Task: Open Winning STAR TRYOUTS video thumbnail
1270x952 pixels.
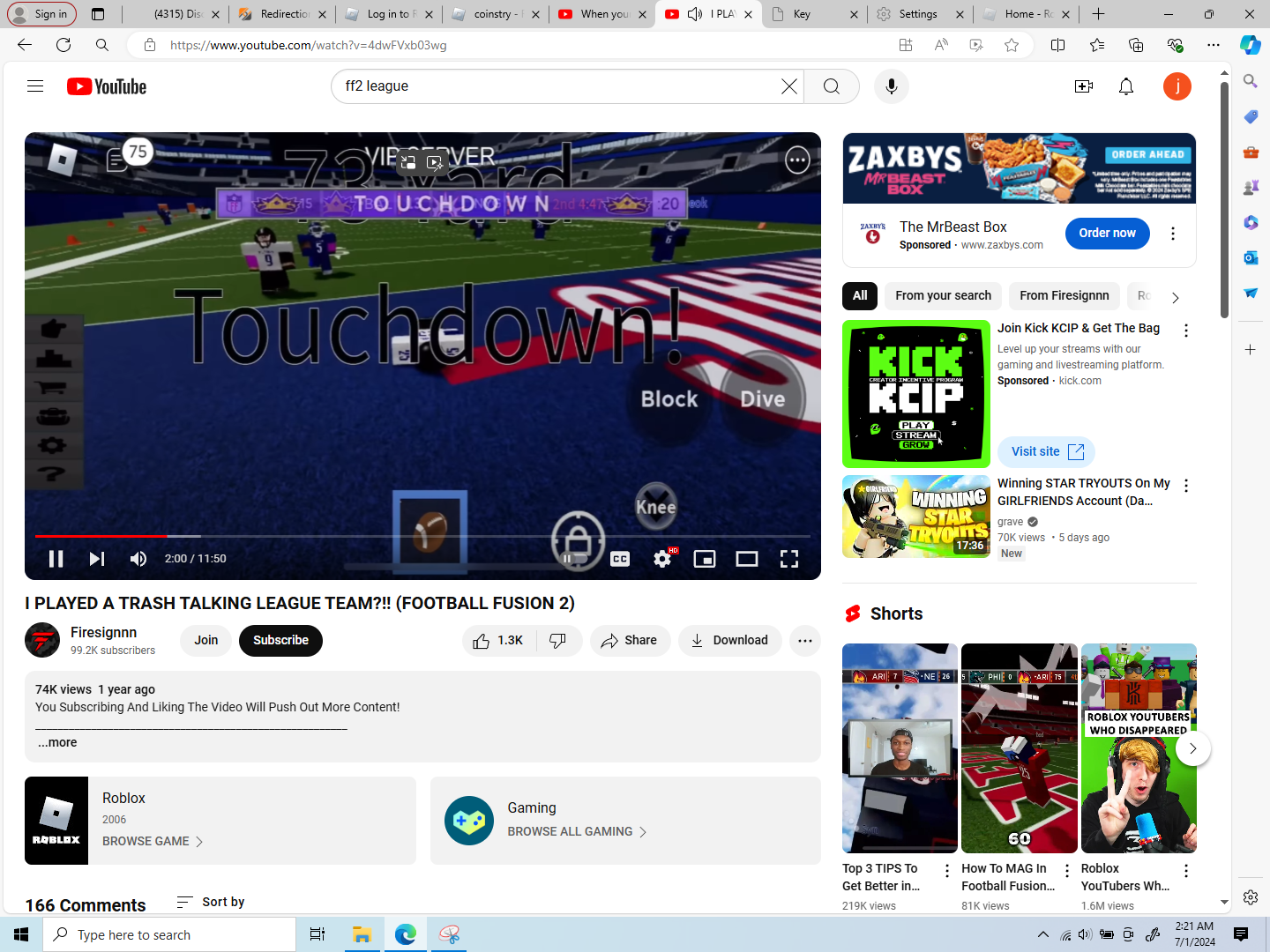Action: [x=916, y=517]
